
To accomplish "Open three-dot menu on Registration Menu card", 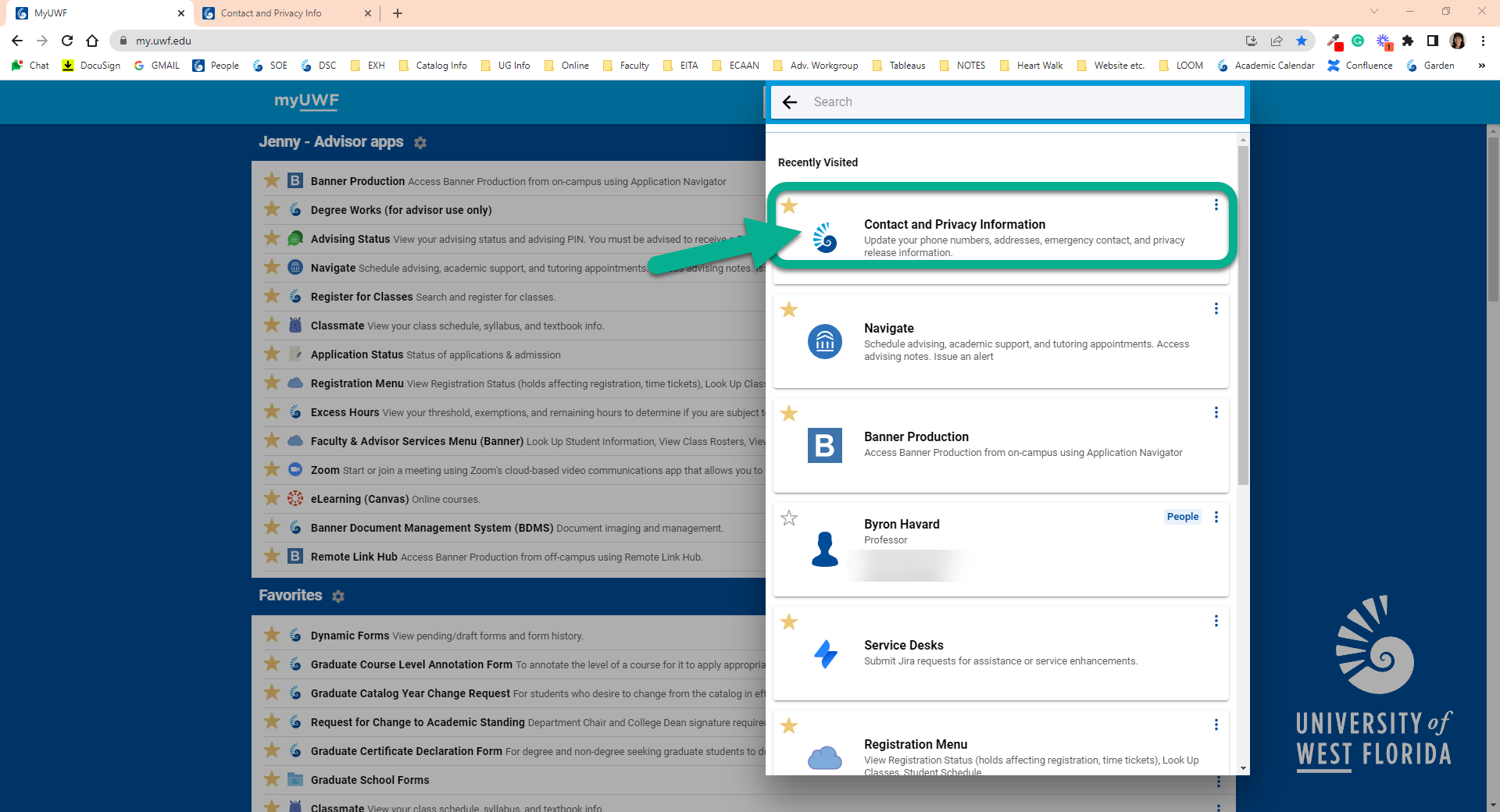I will [x=1216, y=725].
